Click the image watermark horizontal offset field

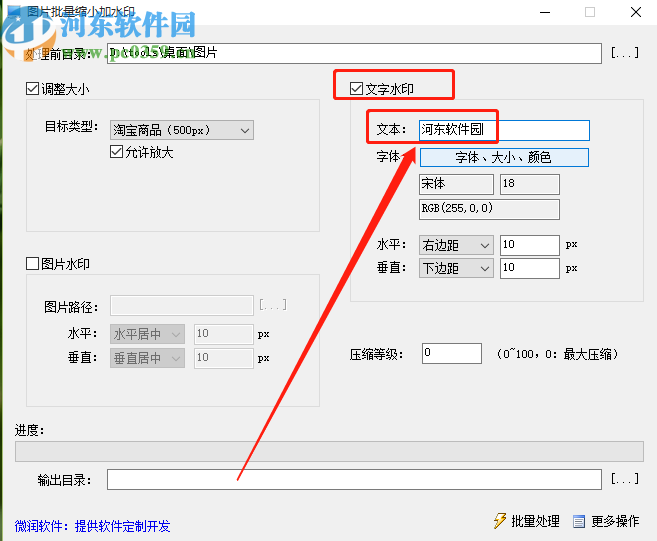[224, 334]
